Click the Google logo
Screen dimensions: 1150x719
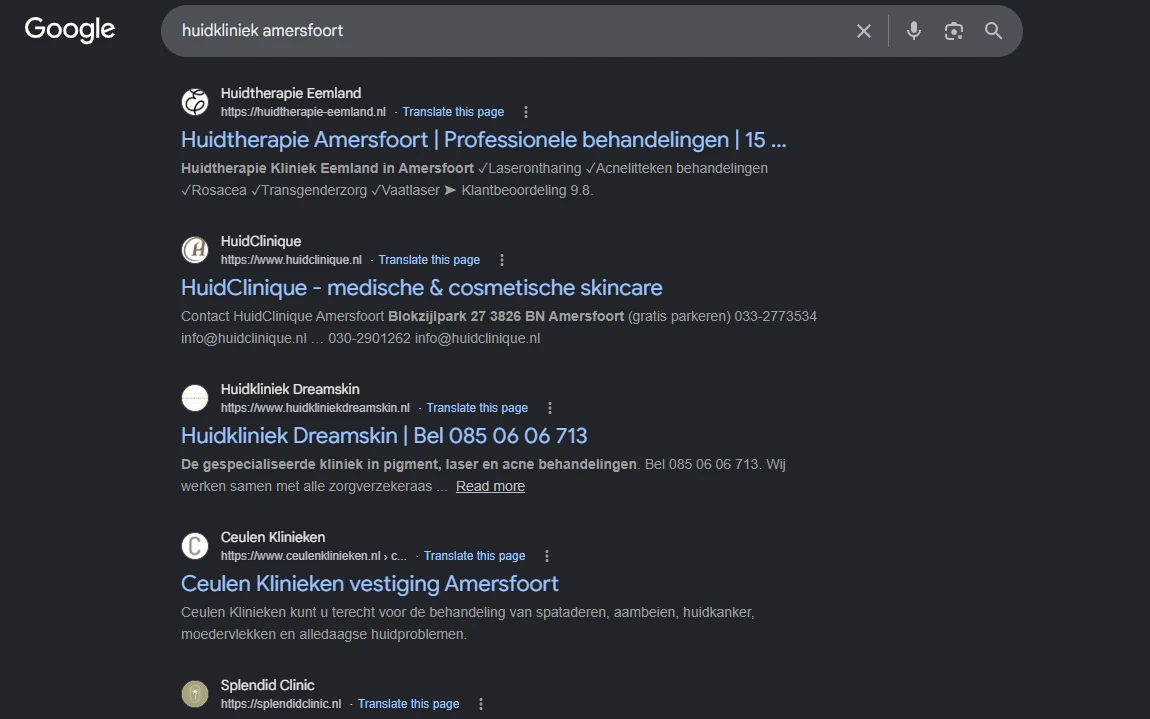tap(70, 29)
